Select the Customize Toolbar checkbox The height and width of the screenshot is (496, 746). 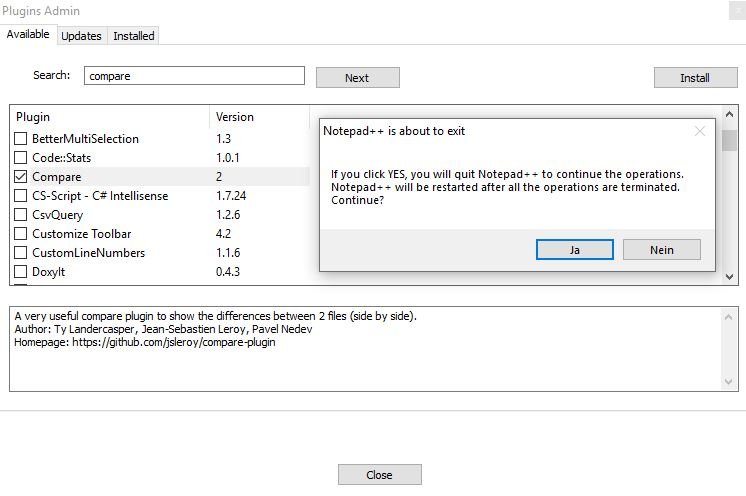coord(21,234)
